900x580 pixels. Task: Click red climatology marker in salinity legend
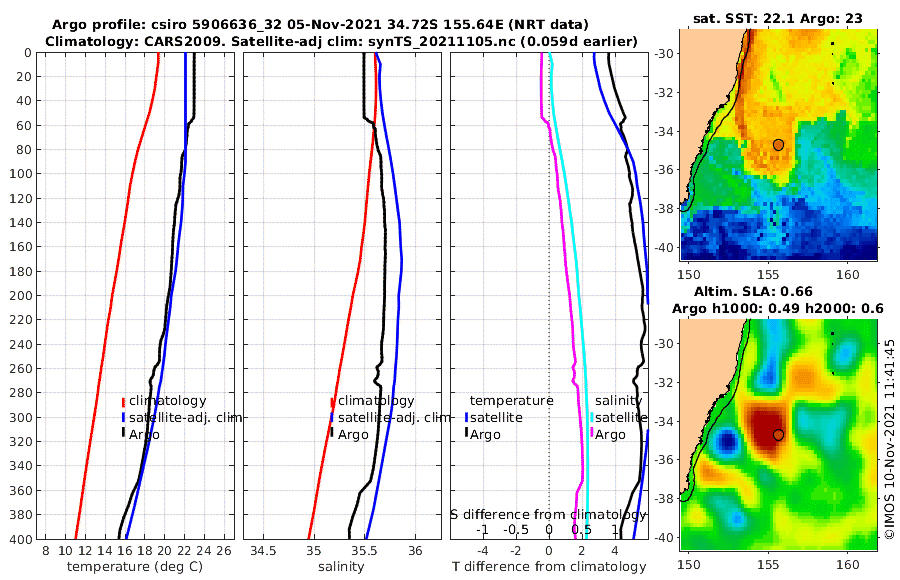click(332, 402)
